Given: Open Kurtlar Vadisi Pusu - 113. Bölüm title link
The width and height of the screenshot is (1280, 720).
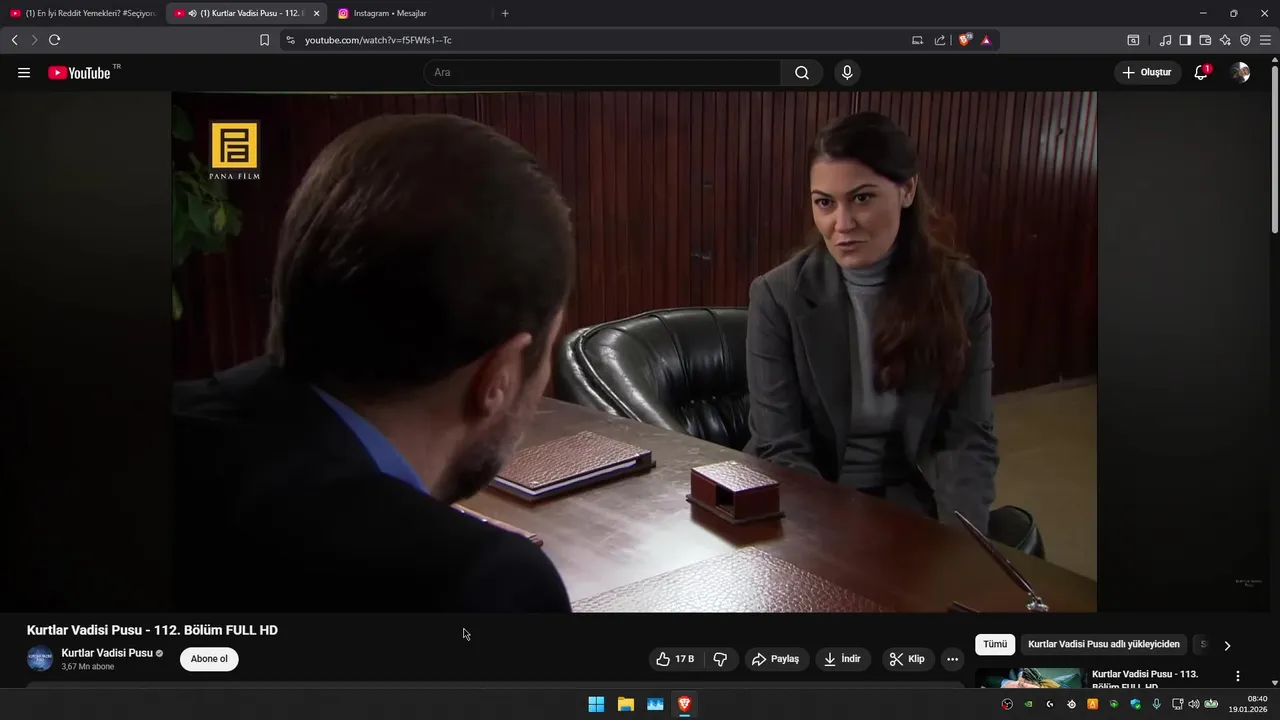Looking at the screenshot, I should point(1145,679).
